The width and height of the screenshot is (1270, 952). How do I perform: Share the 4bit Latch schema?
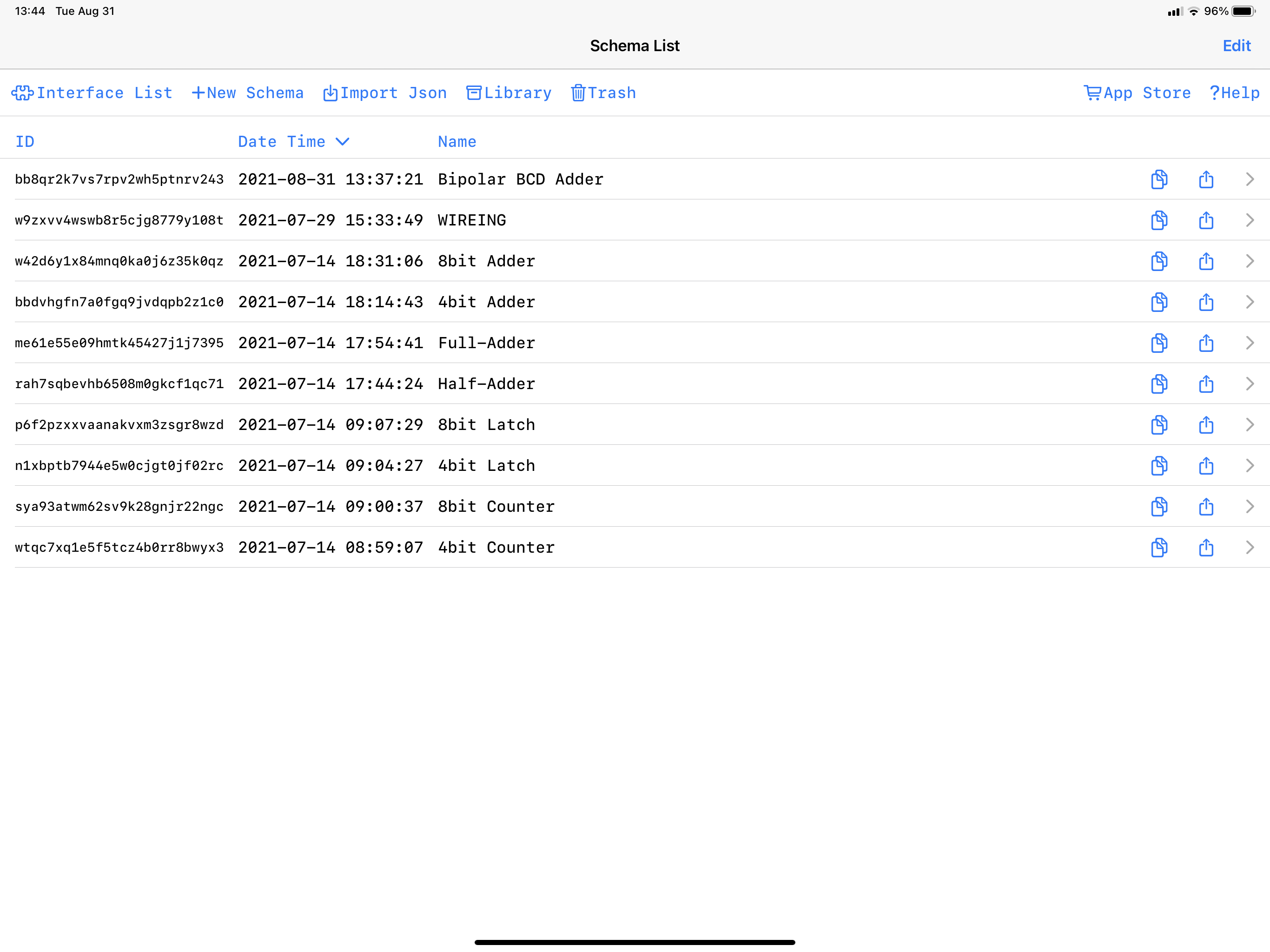click(x=1206, y=466)
